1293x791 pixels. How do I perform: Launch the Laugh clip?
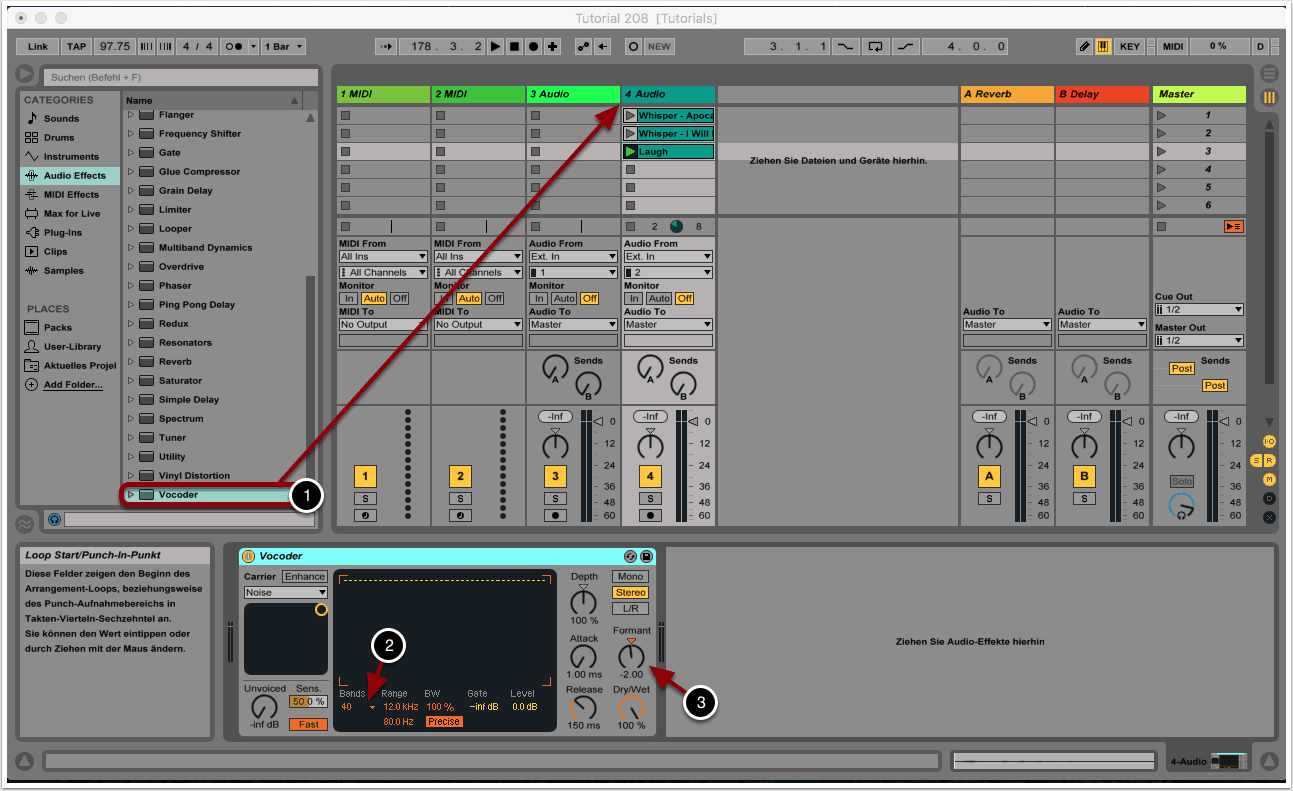click(630, 152)
